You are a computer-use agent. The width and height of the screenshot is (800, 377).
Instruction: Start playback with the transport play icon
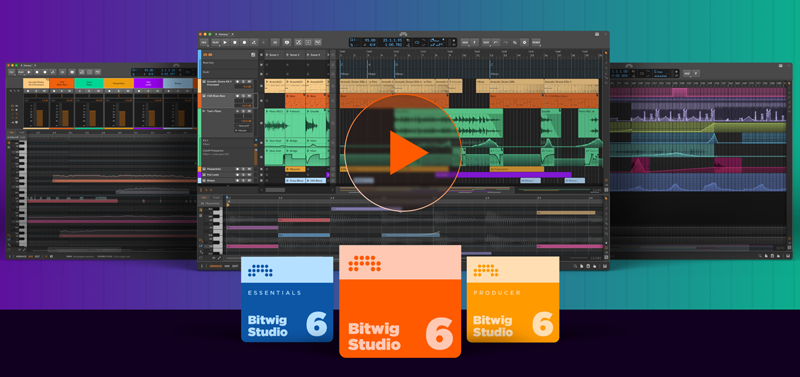click(225, 42)
